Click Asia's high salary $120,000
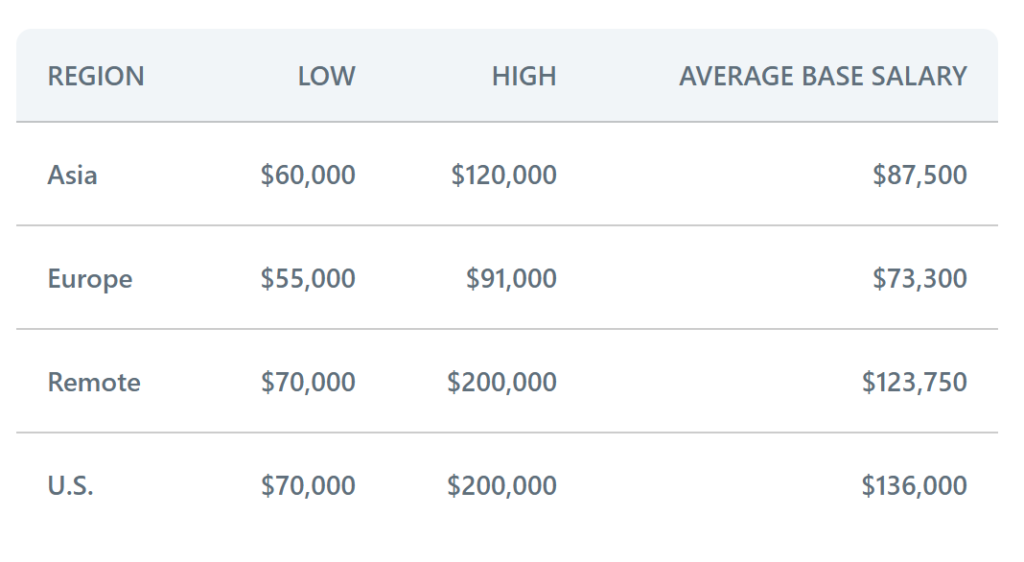 click(504, 175)
